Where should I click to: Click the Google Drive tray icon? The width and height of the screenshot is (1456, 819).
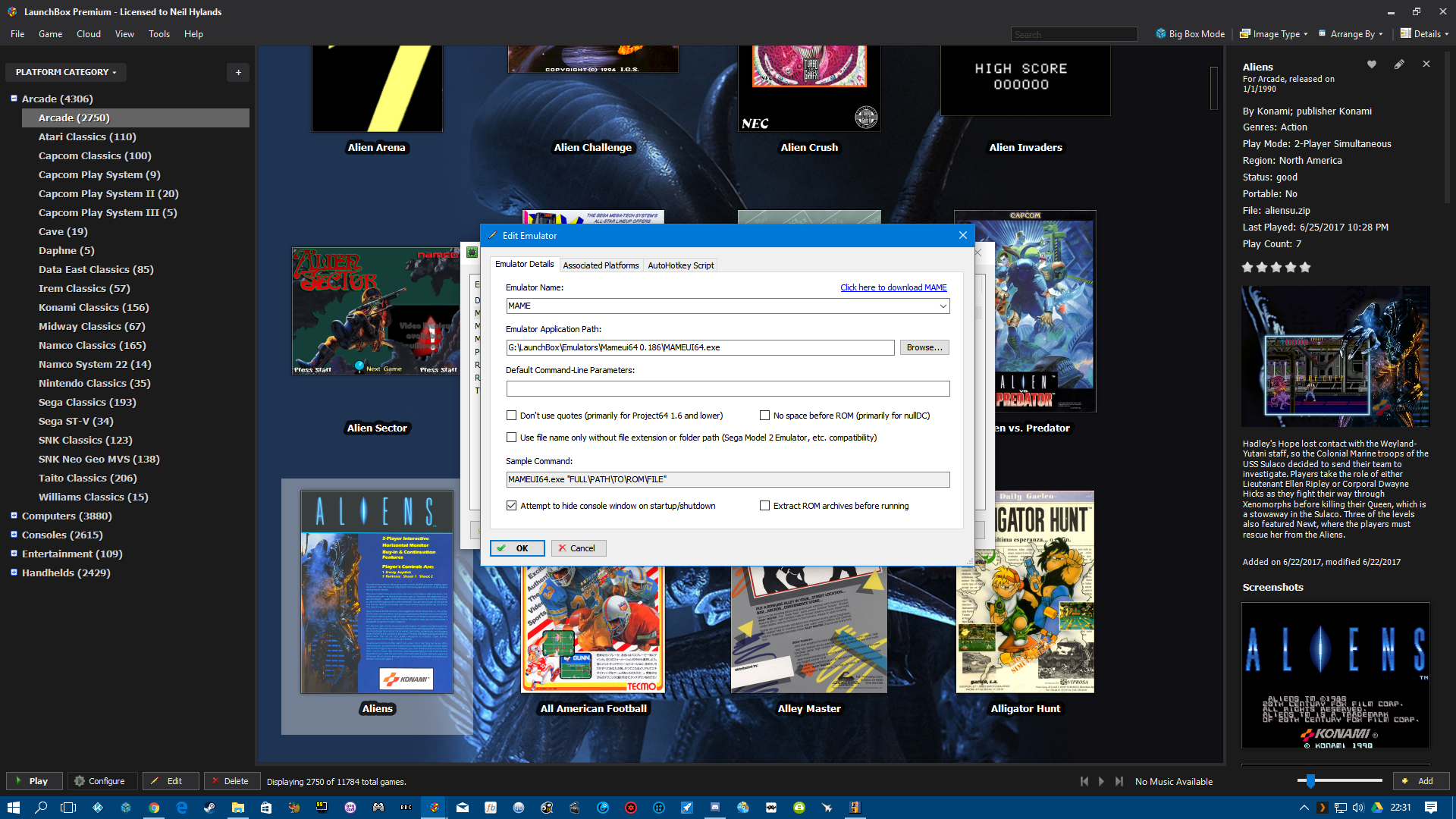(x=1377, y=808)
